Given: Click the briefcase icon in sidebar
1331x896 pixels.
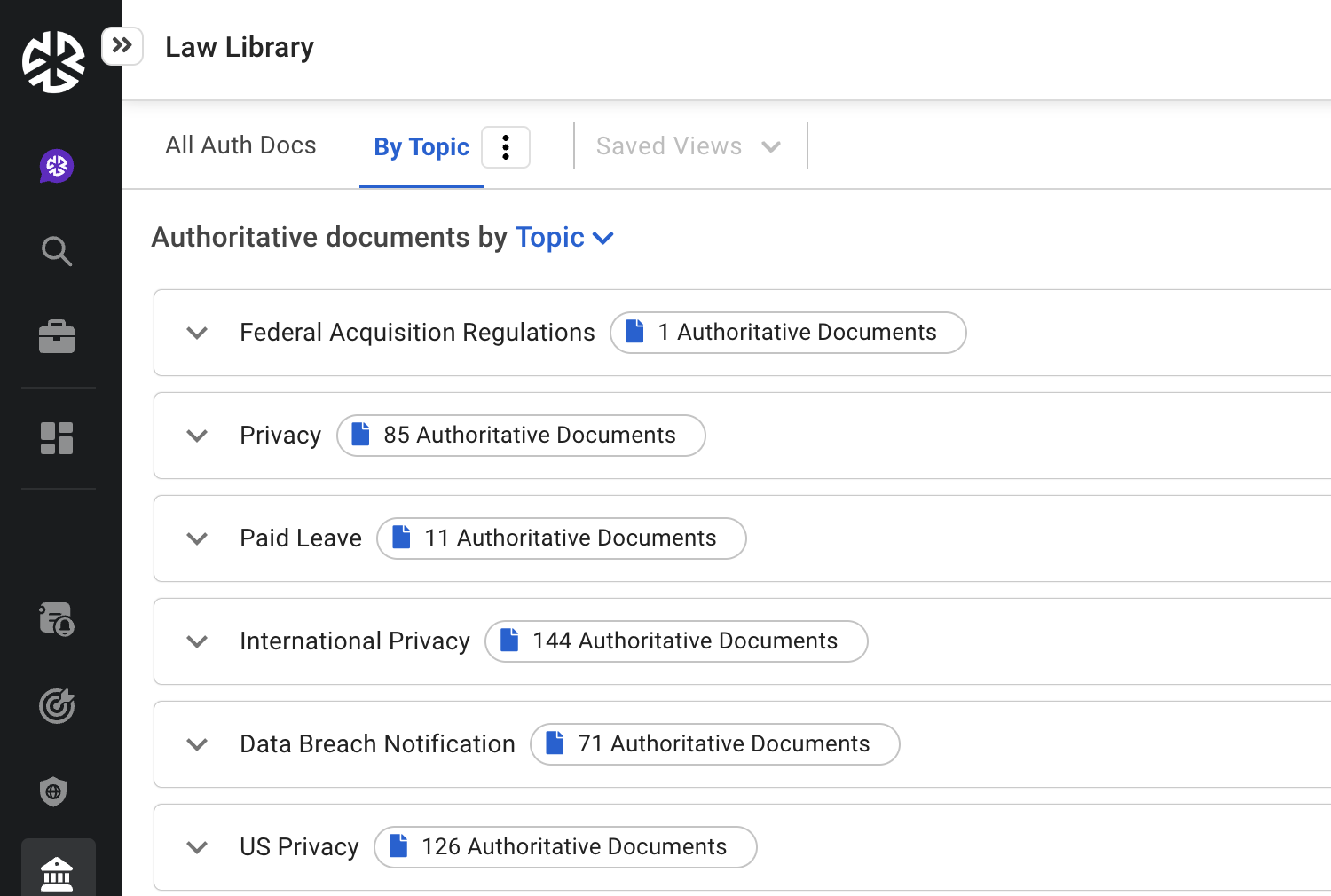Looking at the screenshot, I should click(57, 337).
